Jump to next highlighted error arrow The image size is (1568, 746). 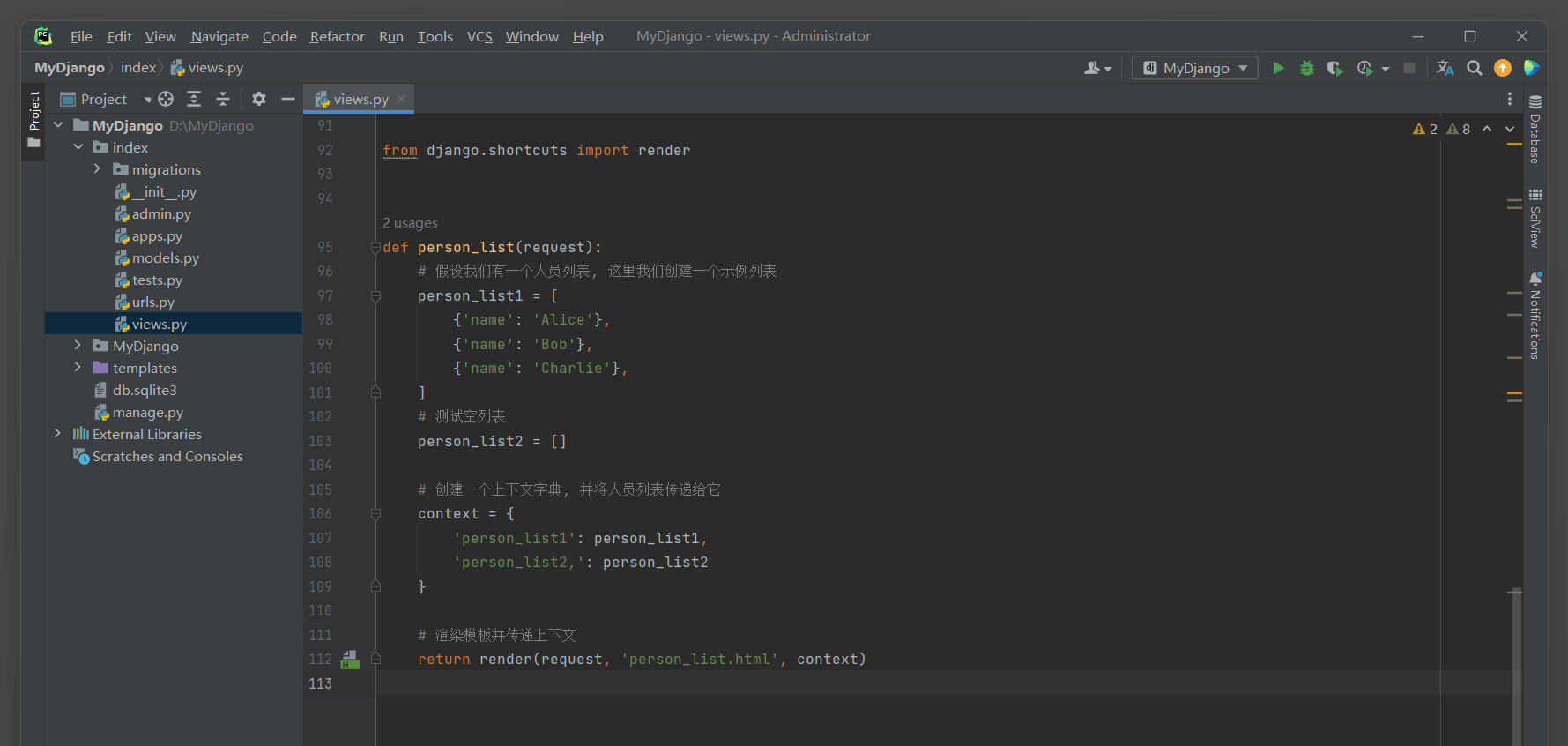[1510, 129]
